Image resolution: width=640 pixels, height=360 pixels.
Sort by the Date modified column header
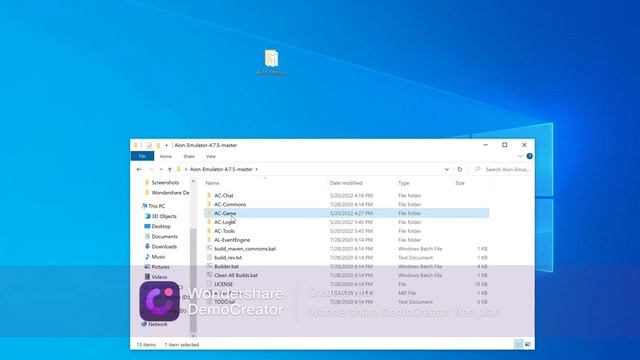[x=346, y=183]
